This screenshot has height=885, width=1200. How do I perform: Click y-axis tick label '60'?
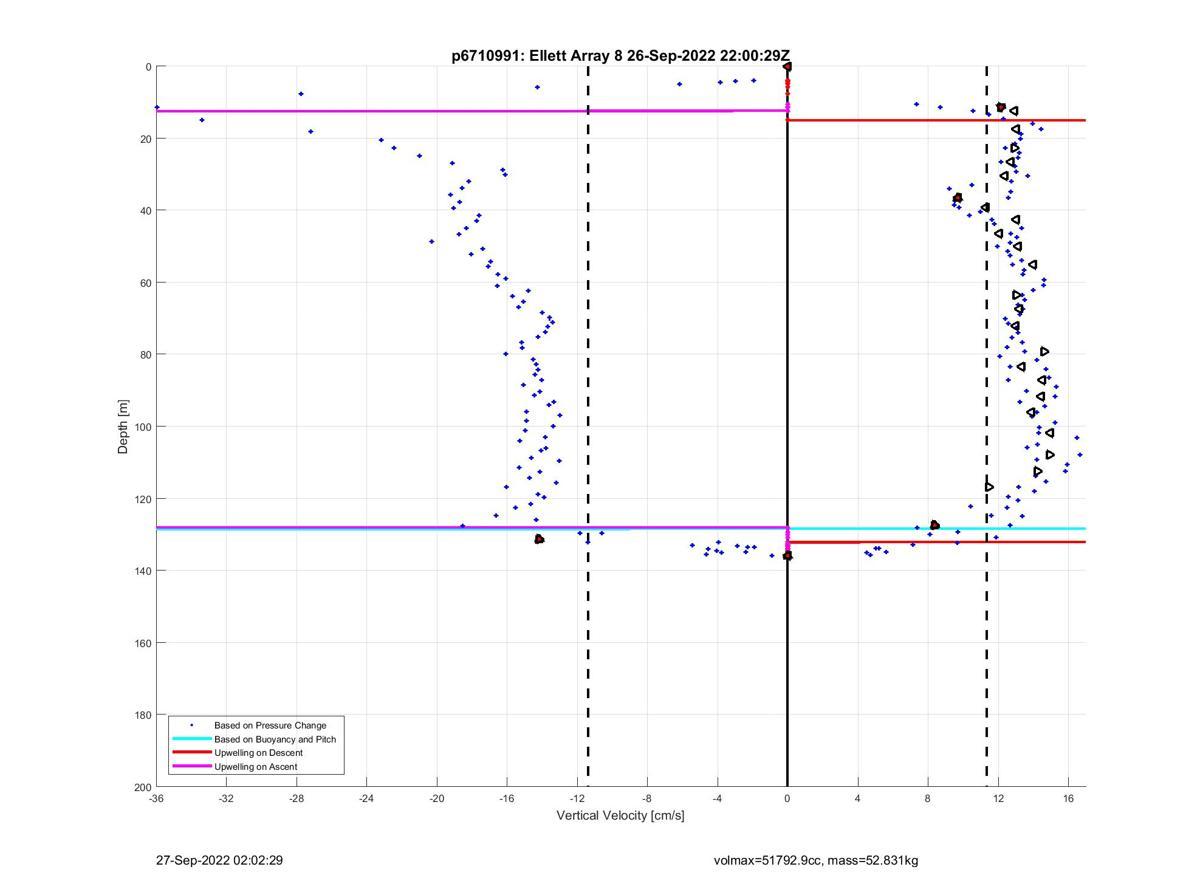coord(145,283)
